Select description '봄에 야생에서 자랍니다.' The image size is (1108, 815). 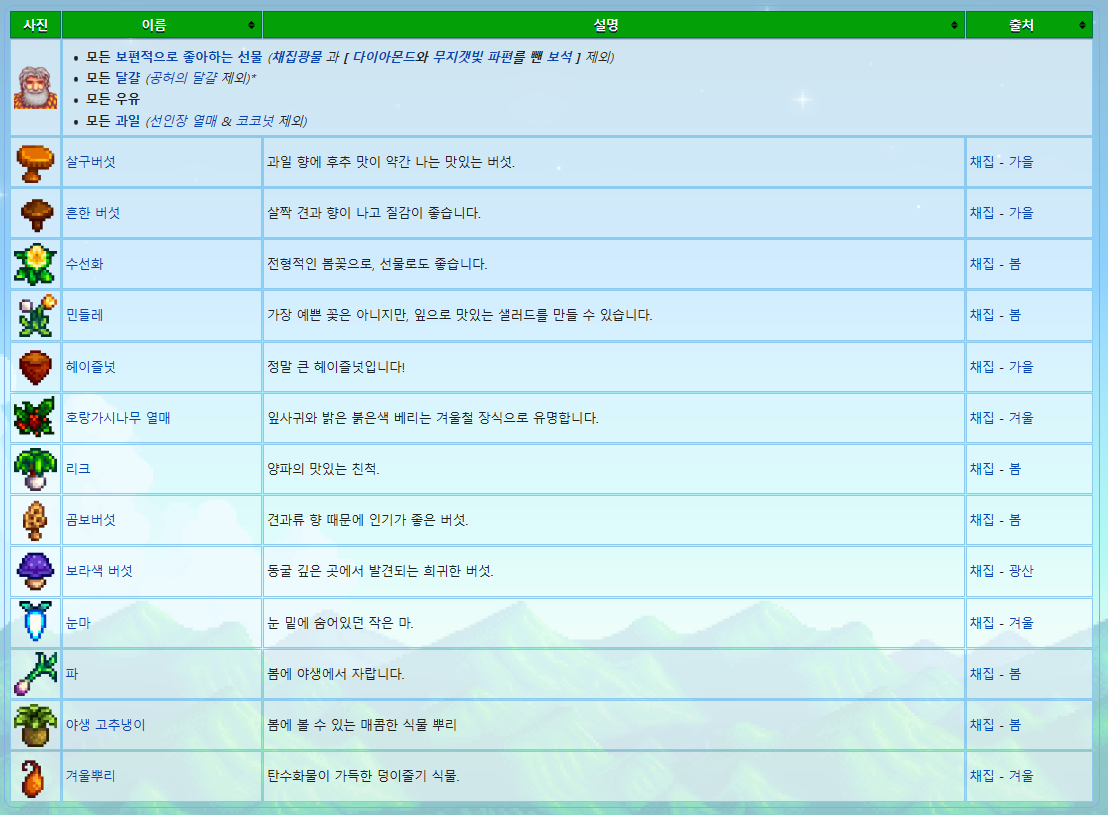coord(336,674)
